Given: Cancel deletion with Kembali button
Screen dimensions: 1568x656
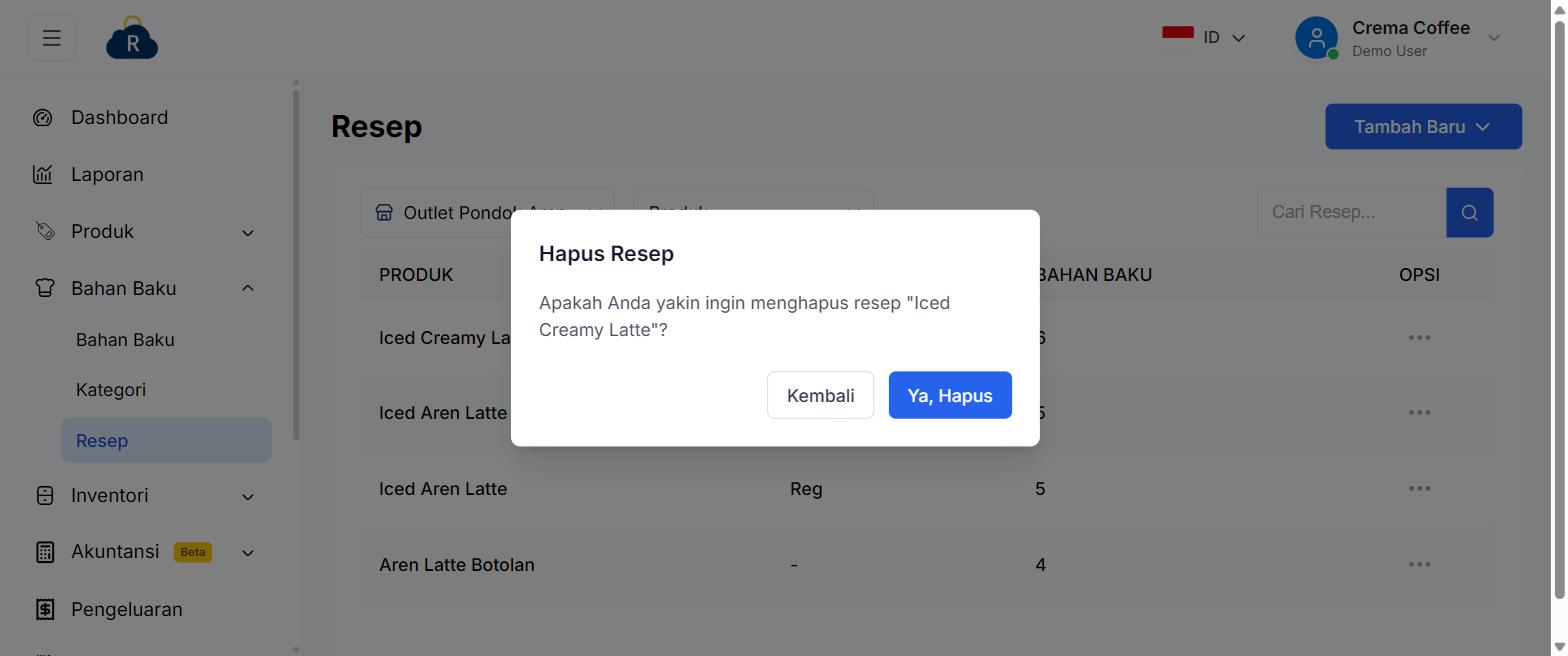Looking at the screenshot, I should pyautogui.click(x=820, y=395).
